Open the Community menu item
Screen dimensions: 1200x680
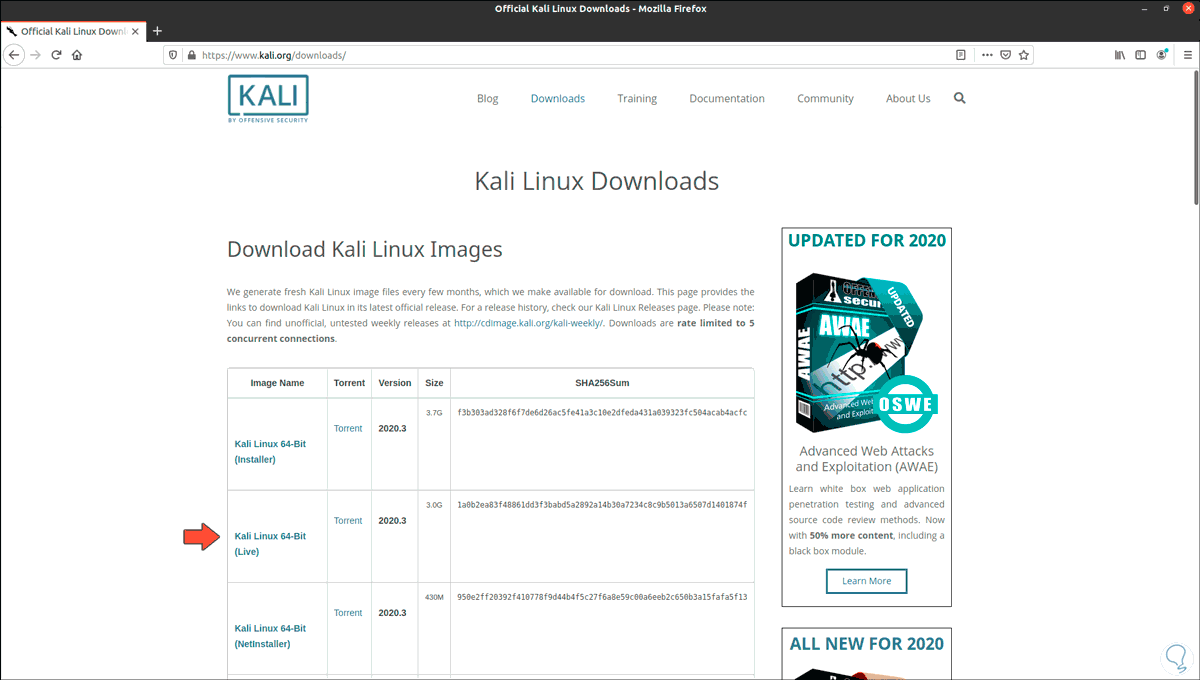coord(825,98)
